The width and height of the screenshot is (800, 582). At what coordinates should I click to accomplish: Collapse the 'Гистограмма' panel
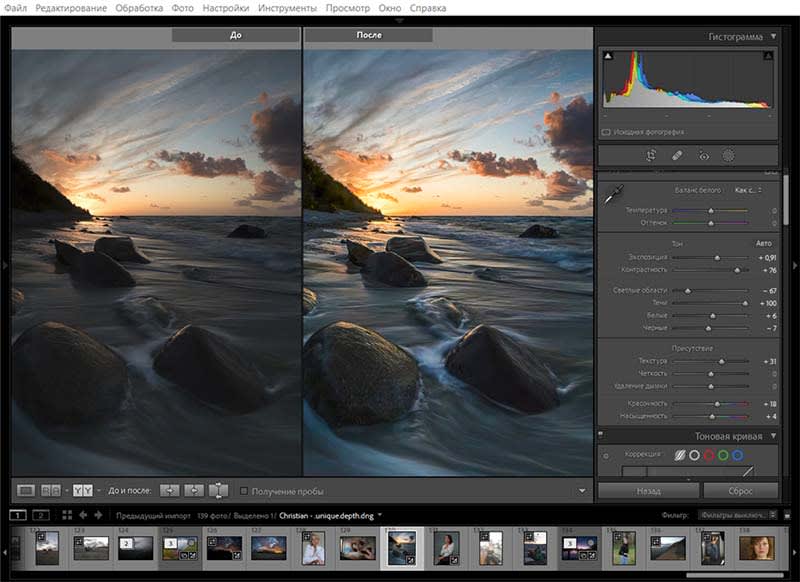[x=773, y=37]
